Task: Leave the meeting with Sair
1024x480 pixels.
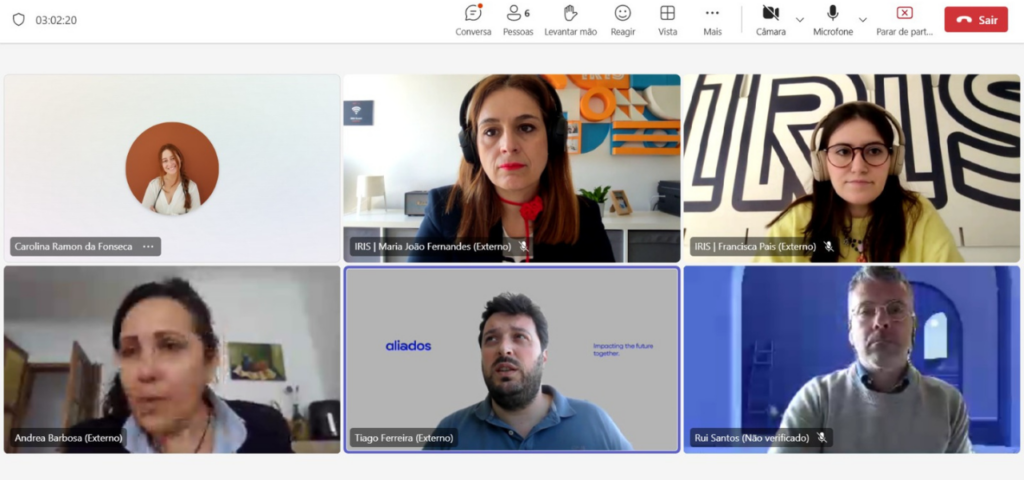Action: click(976, 20)
